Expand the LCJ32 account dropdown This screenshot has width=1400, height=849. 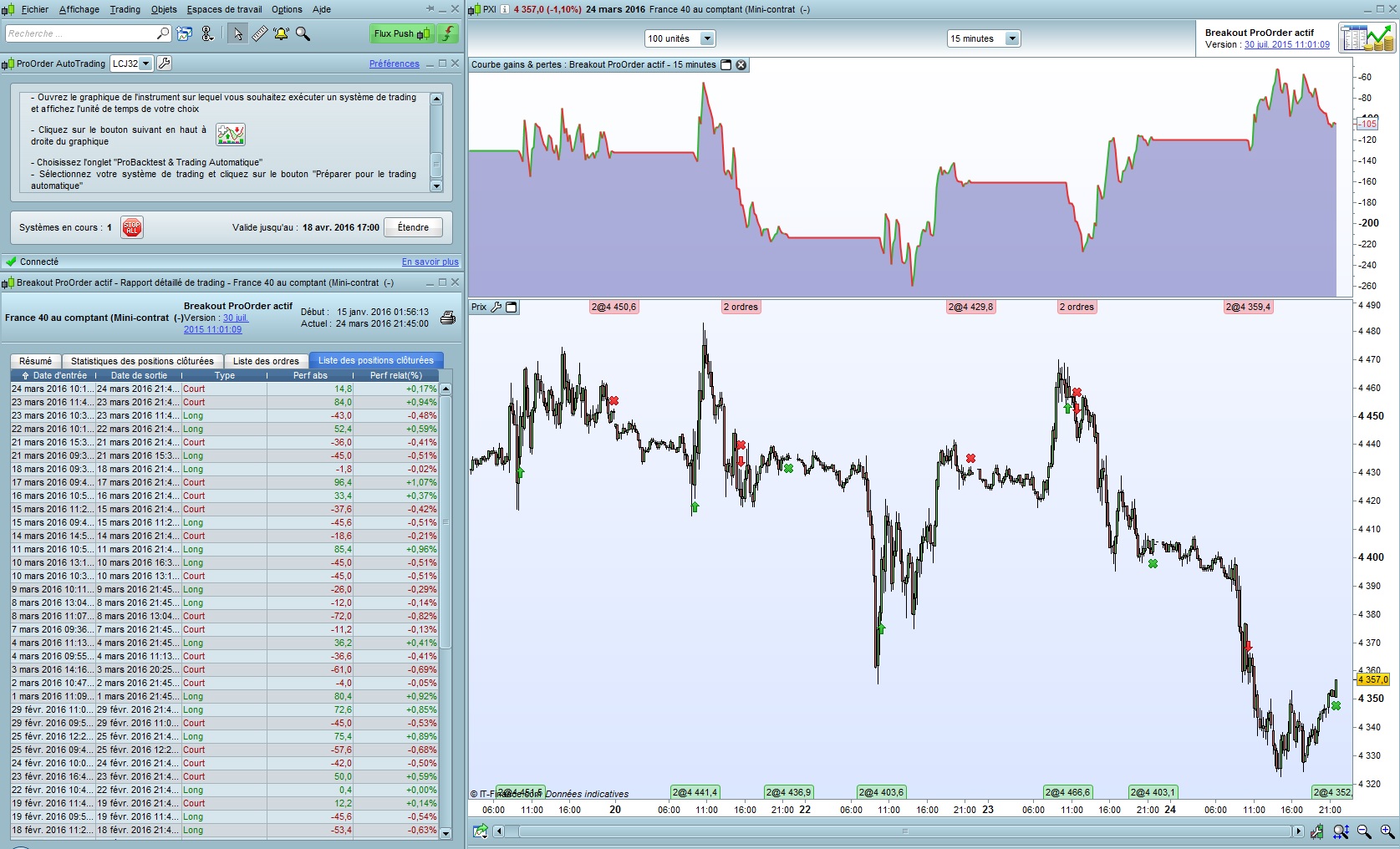(x=131, y=64)
